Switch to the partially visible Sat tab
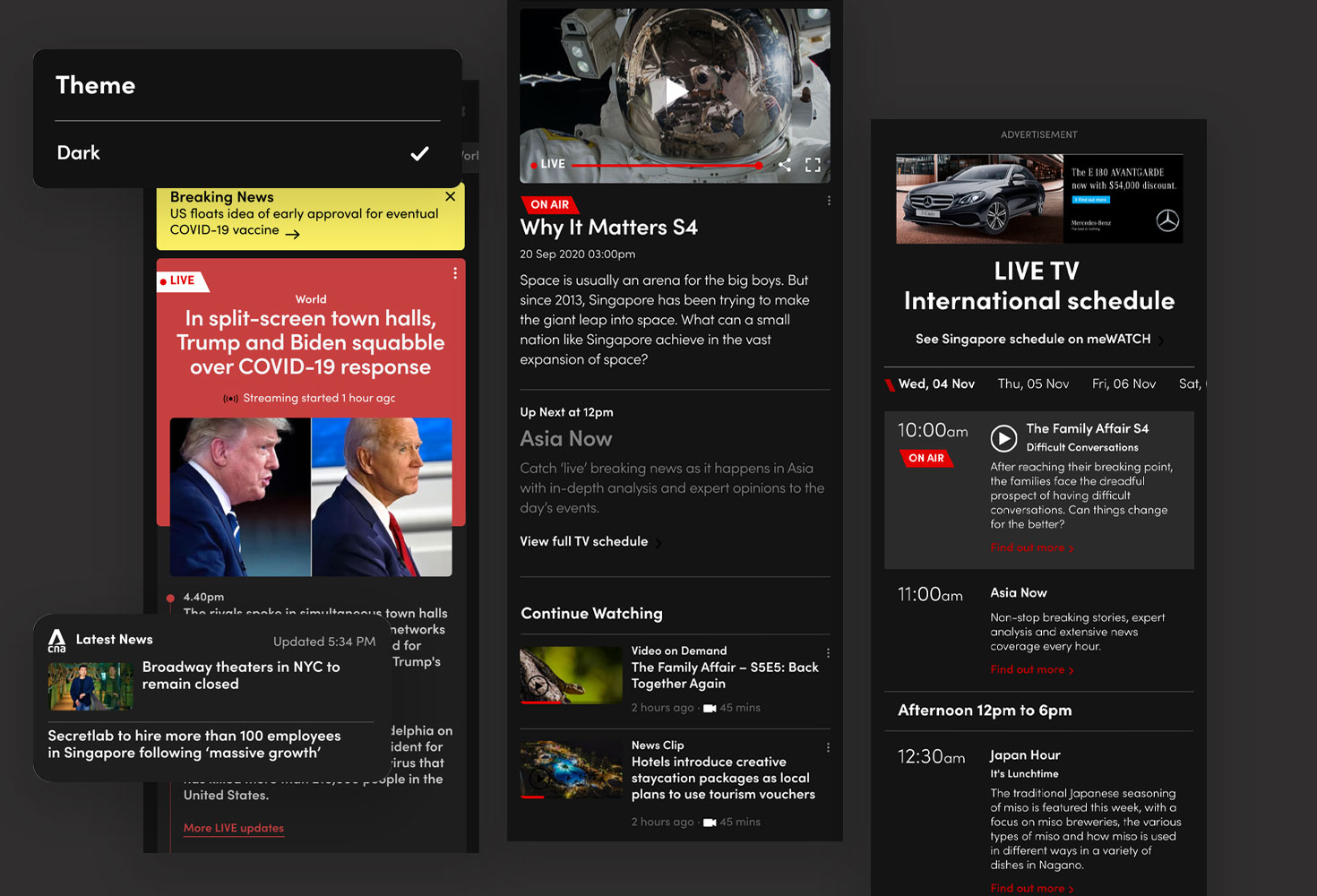Image resolution: width=1317 pixels, height=896 pixels. [1192, 383]
